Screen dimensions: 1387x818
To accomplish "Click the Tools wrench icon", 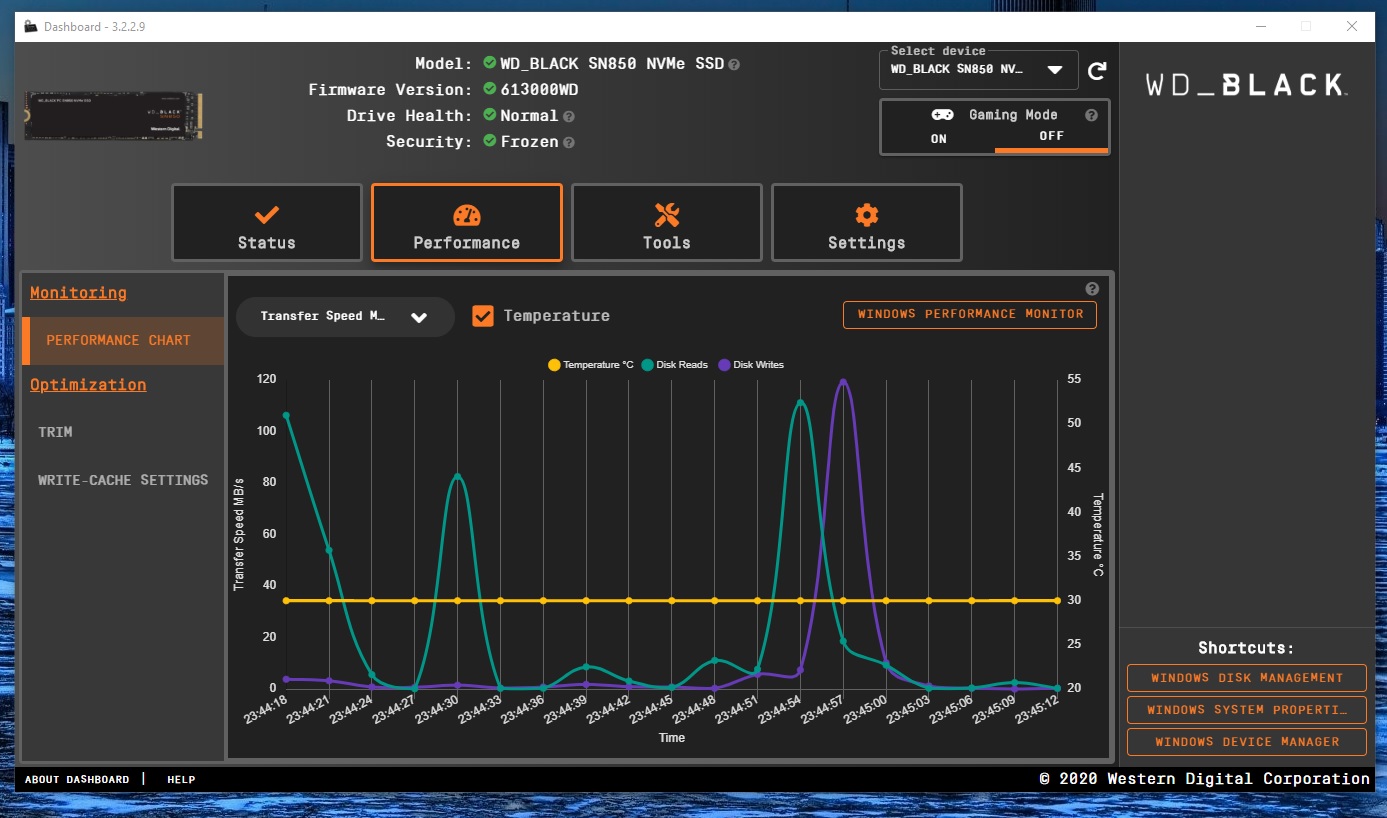I will tap(667, 214).
